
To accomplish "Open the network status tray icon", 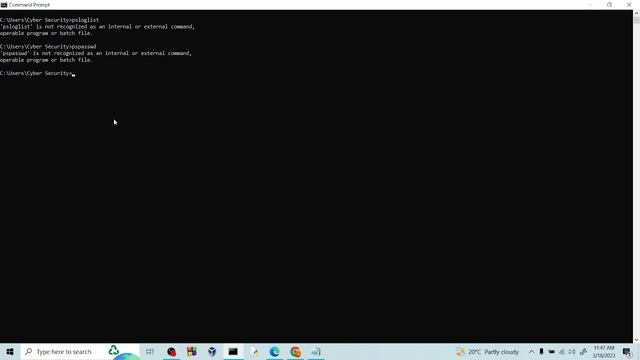I will pos(562,351).
